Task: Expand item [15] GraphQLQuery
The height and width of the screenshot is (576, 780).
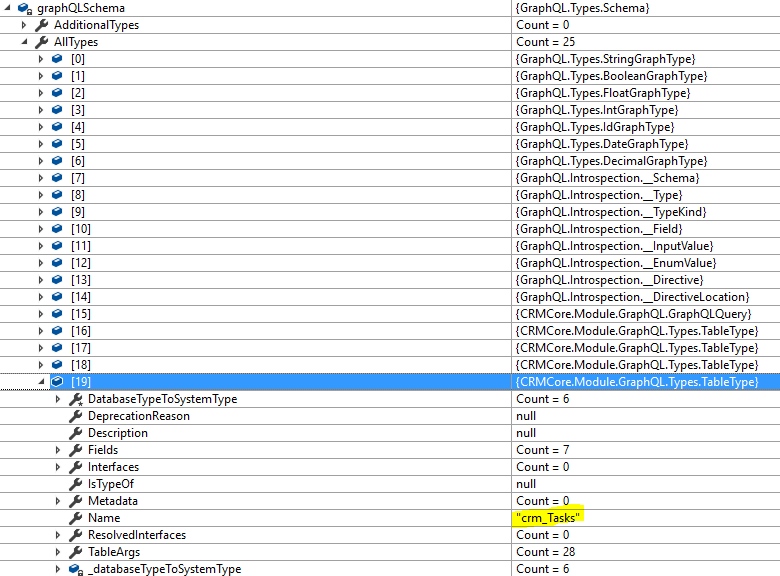Action: point(41,314)
